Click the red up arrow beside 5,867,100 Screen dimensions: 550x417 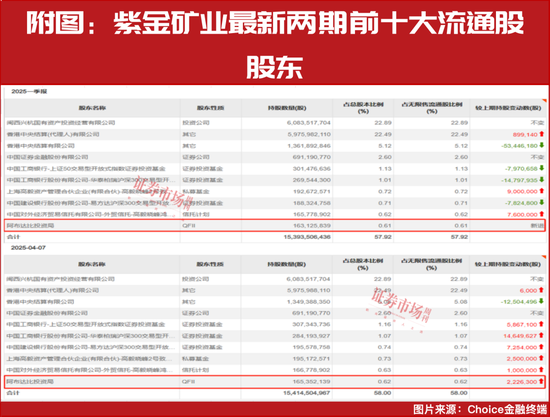[541, 324]
